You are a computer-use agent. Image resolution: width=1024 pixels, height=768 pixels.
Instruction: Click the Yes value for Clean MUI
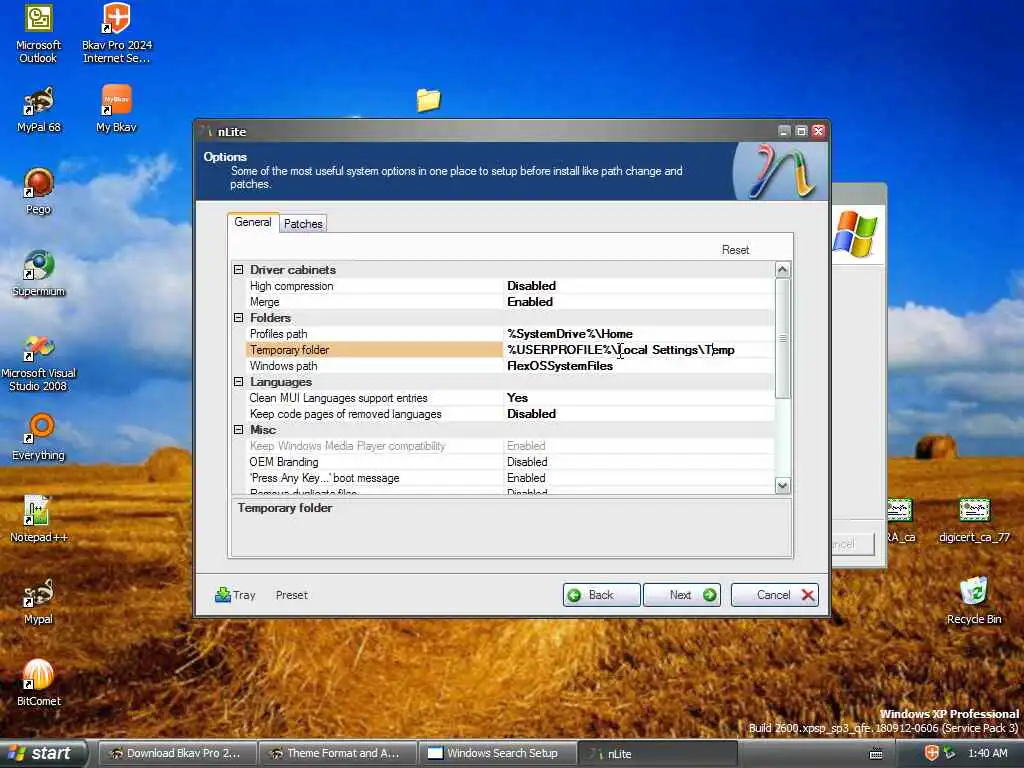pyautogui.click(x=517, y=398)
